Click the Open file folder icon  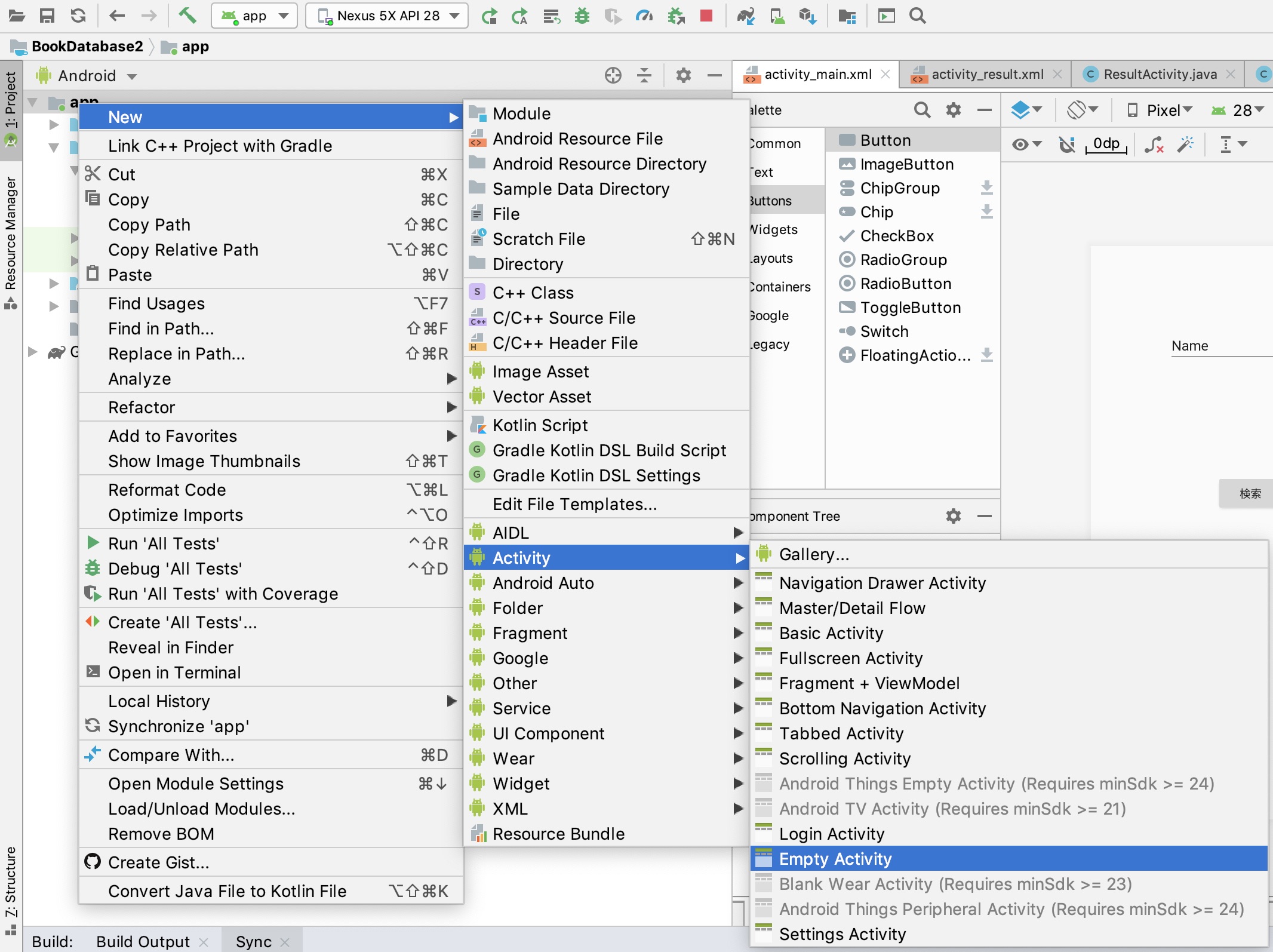point(17,16)
